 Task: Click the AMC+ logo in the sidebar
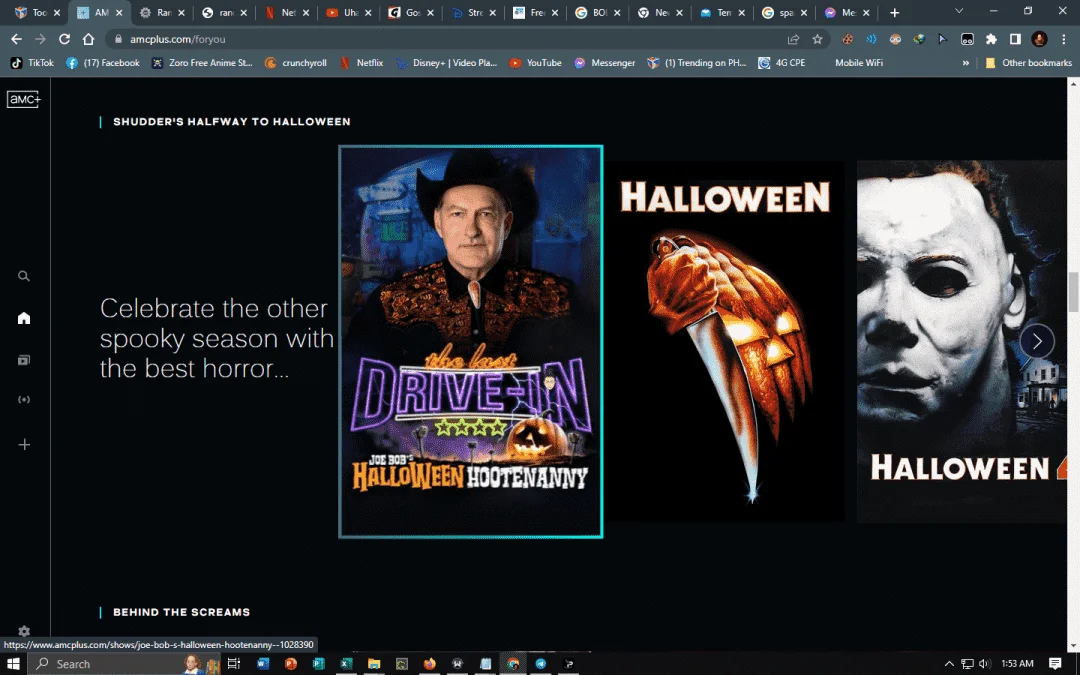[24, 99]
